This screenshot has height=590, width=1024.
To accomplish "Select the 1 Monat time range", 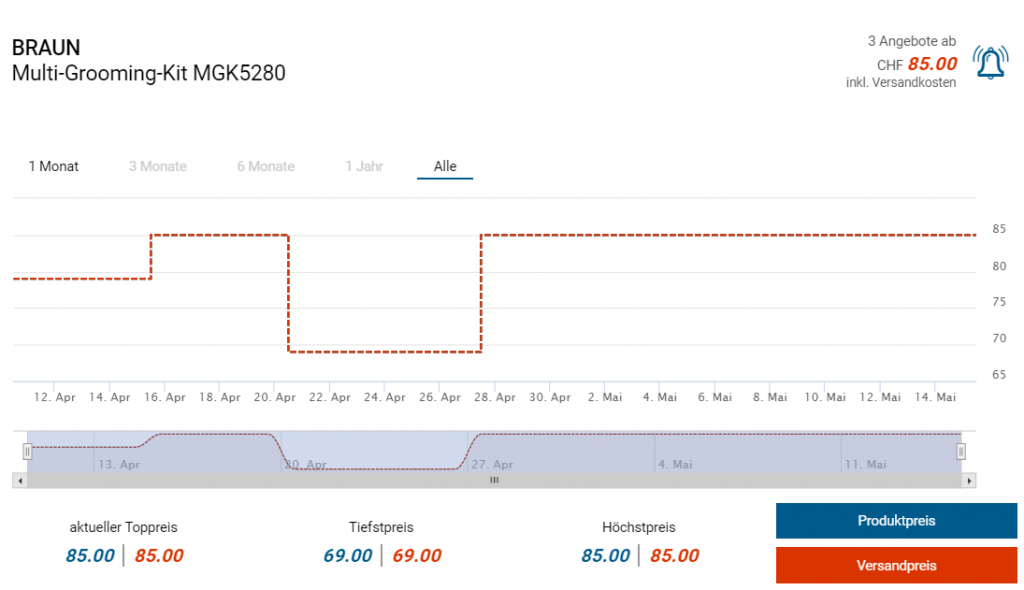I will click(54, 166).
